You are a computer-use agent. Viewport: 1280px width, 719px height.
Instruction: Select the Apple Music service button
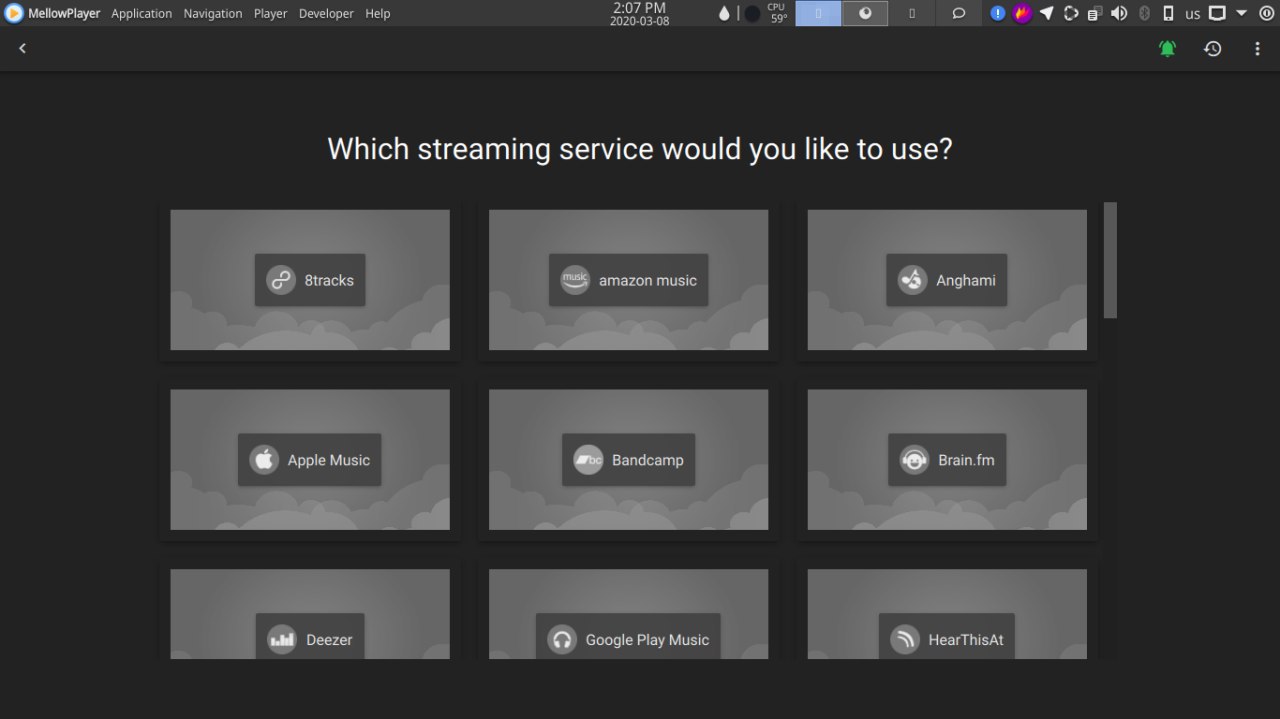310,460
